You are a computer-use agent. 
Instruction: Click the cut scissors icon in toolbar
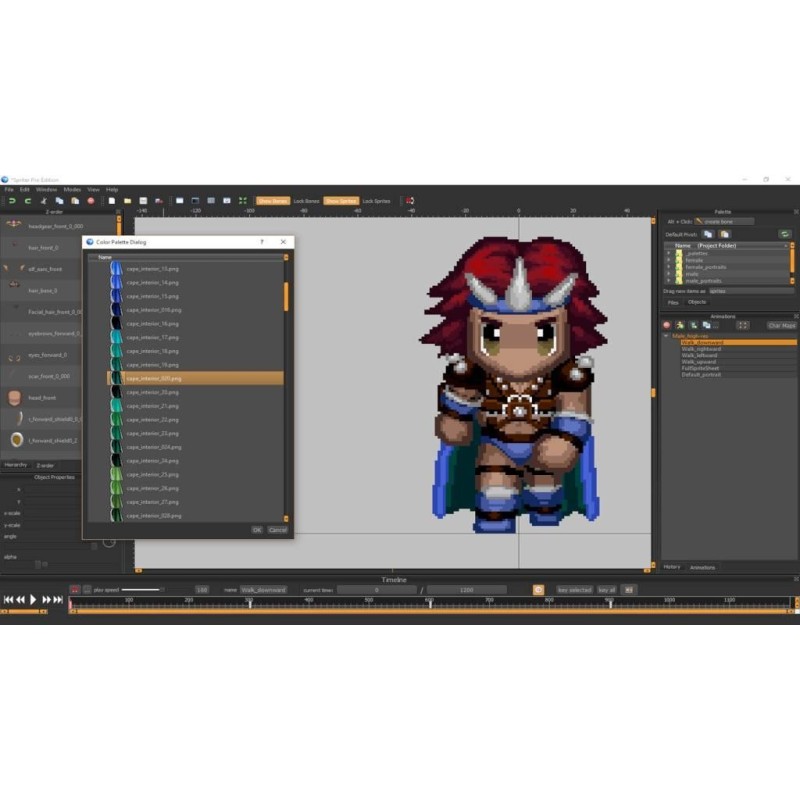pyautogui.click(x=44, y=201)
